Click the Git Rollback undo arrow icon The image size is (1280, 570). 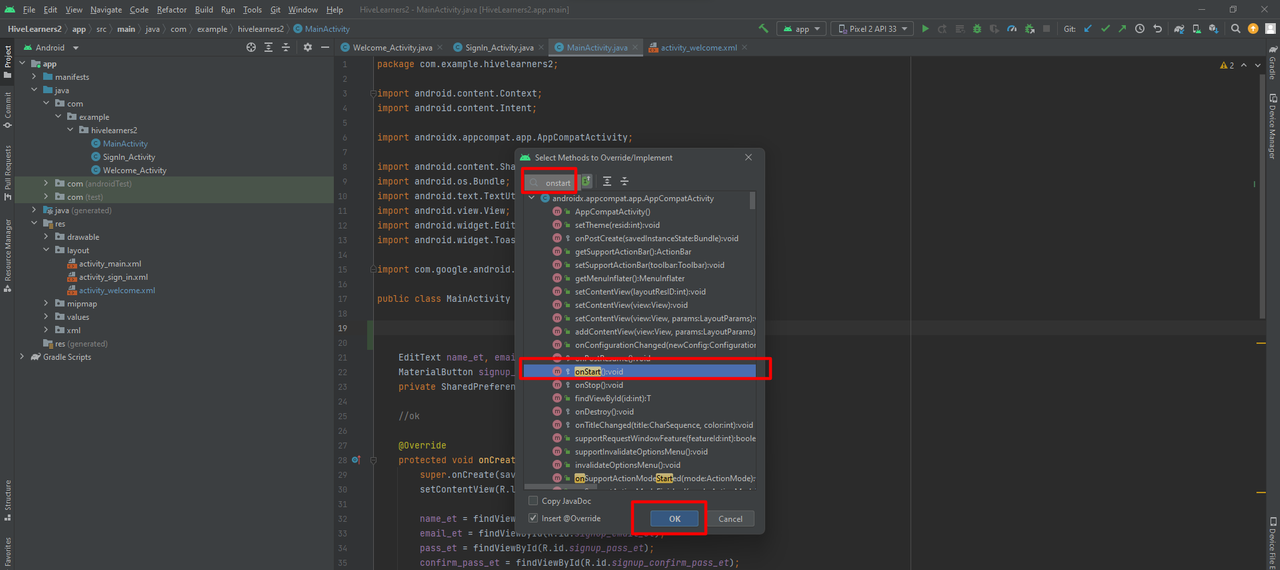click(x=1158, y=29)
